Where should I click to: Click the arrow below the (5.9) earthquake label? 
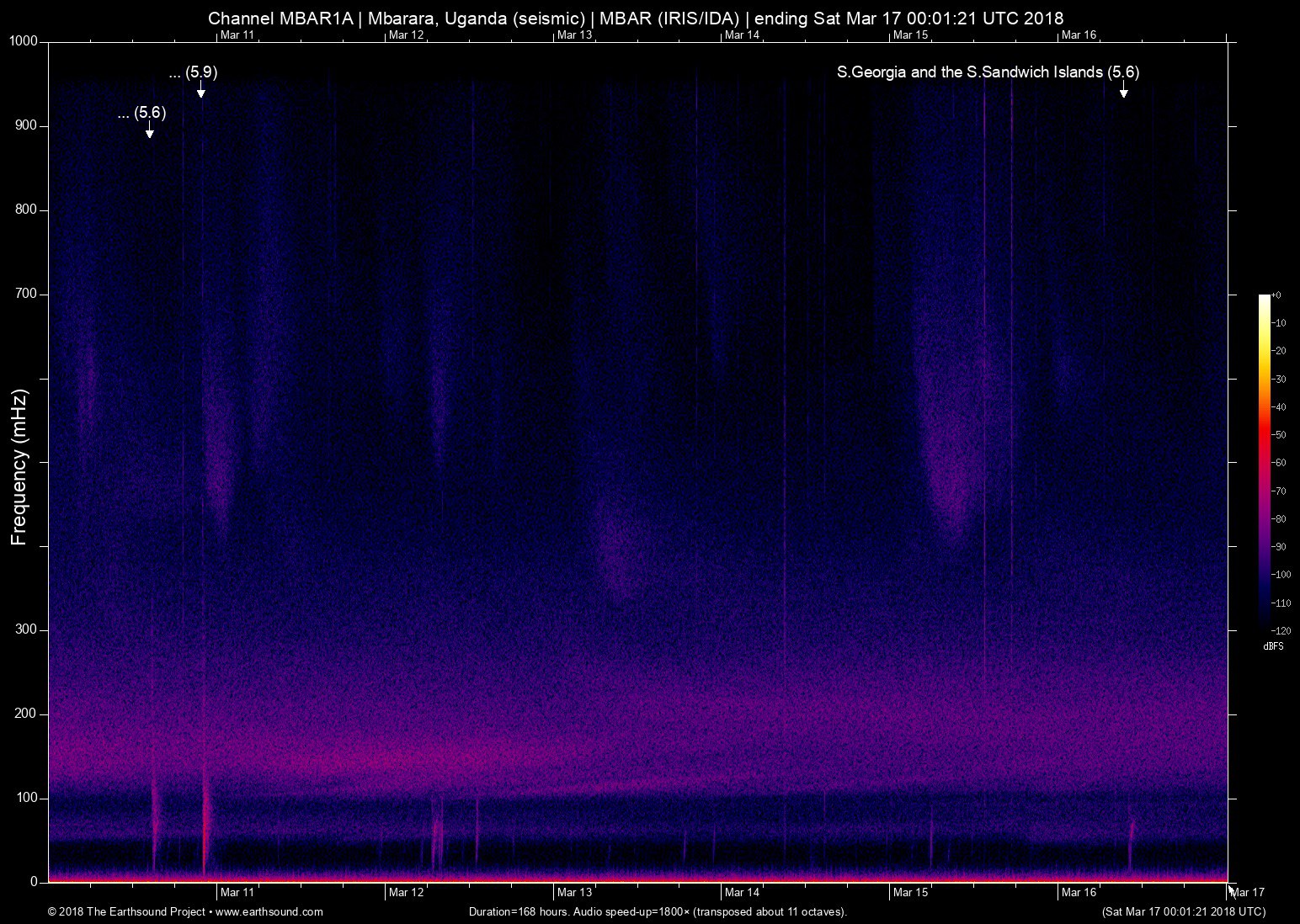coord(201,90)
